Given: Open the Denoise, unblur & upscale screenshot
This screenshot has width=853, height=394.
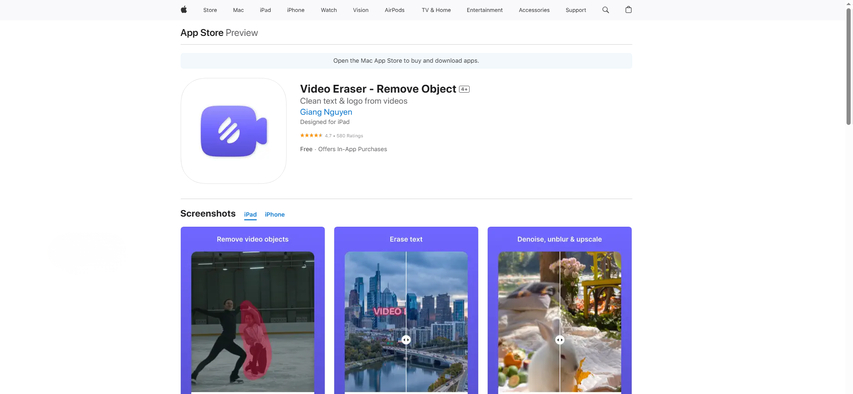Looking at the screenshot, I should [560, 310].
